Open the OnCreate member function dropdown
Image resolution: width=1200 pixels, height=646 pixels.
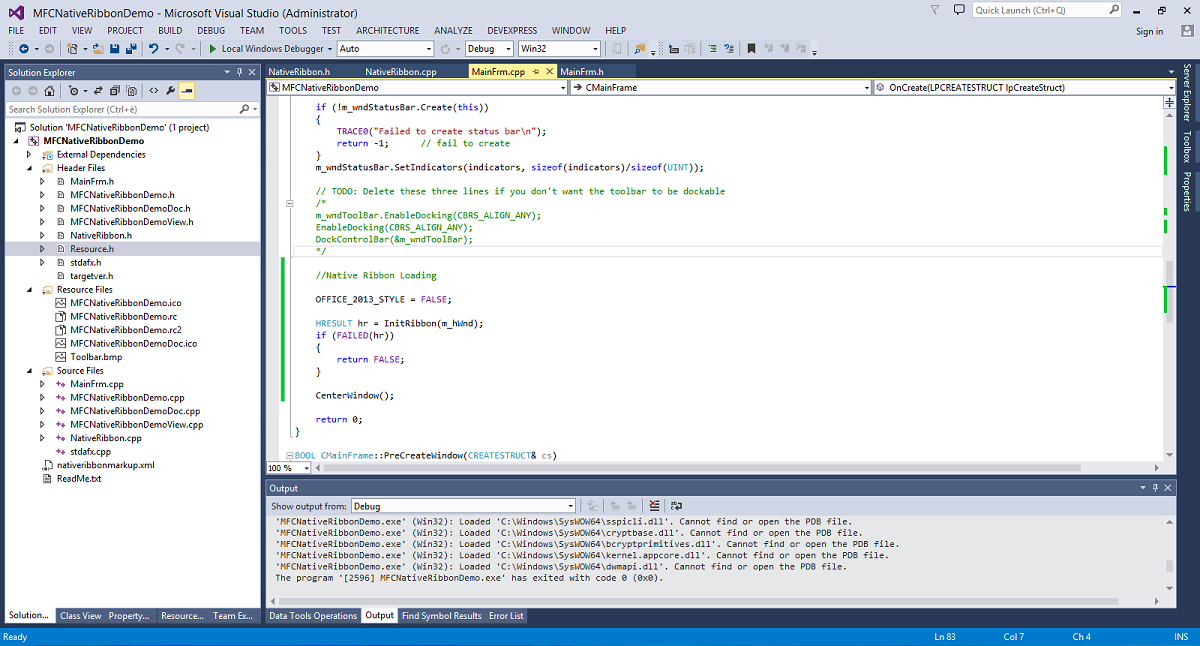point(1024,87)
